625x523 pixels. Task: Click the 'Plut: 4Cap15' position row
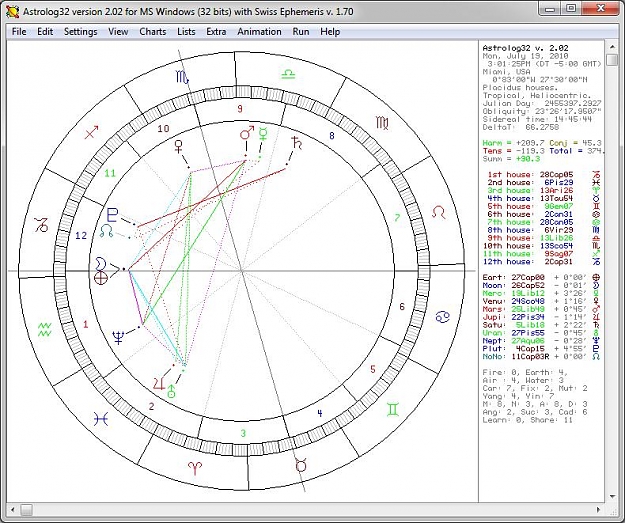(541, 349)
